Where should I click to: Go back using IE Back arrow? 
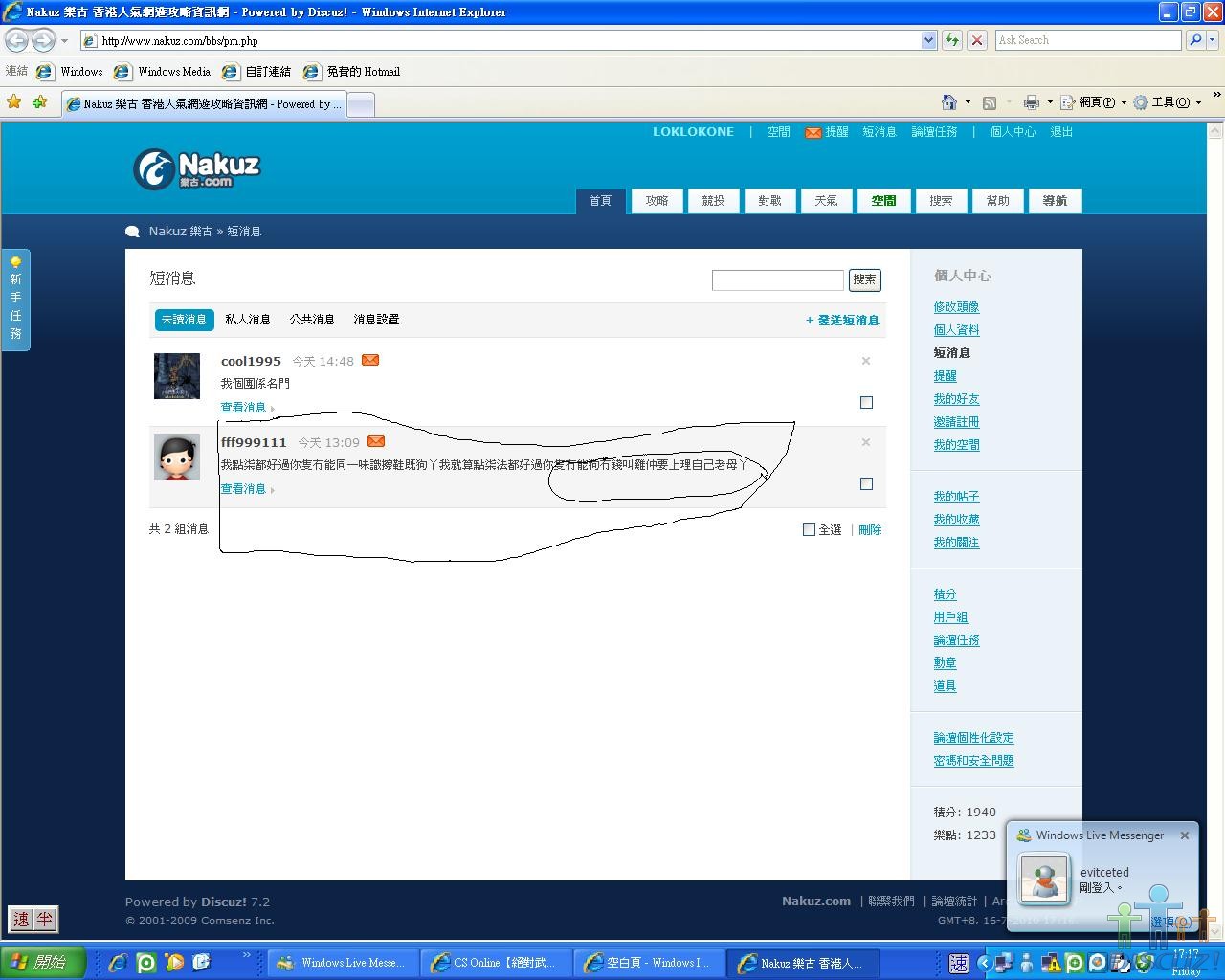[17, 40]
